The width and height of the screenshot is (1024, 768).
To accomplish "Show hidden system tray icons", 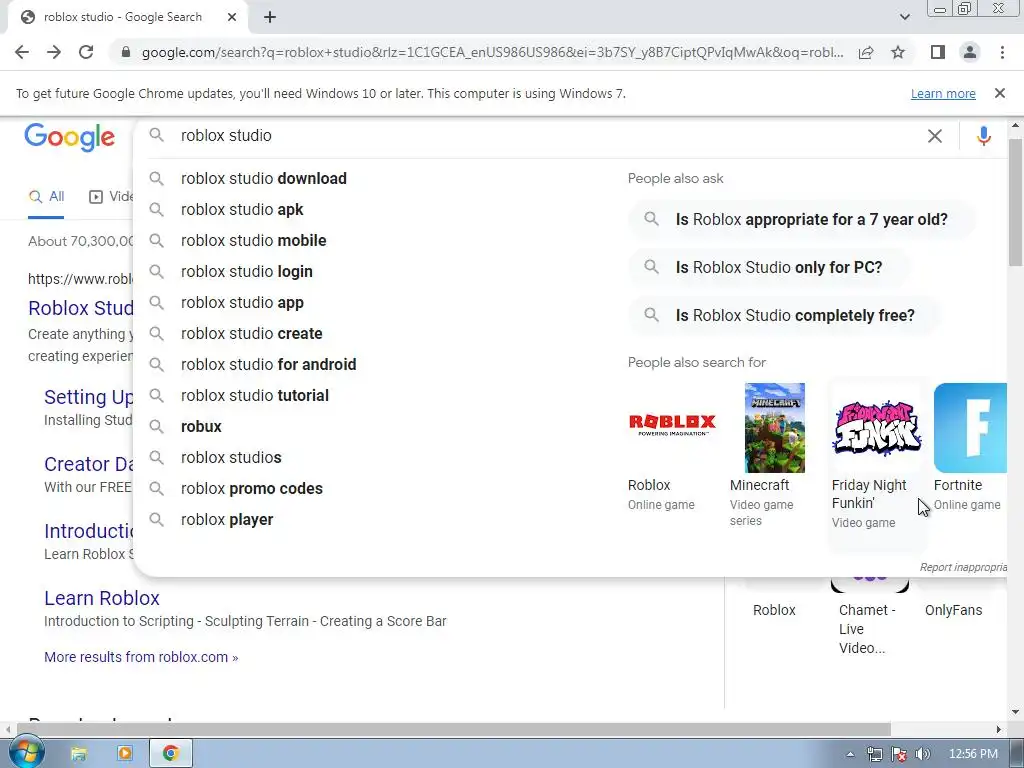I will 850,754.
